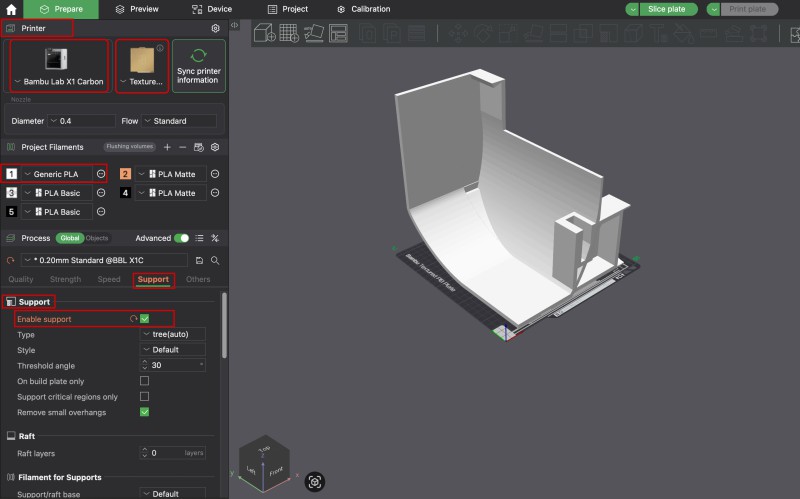Viewport: 800px width, 499px height.
Task: Switch to the Project tab
Action: [288, 9]
